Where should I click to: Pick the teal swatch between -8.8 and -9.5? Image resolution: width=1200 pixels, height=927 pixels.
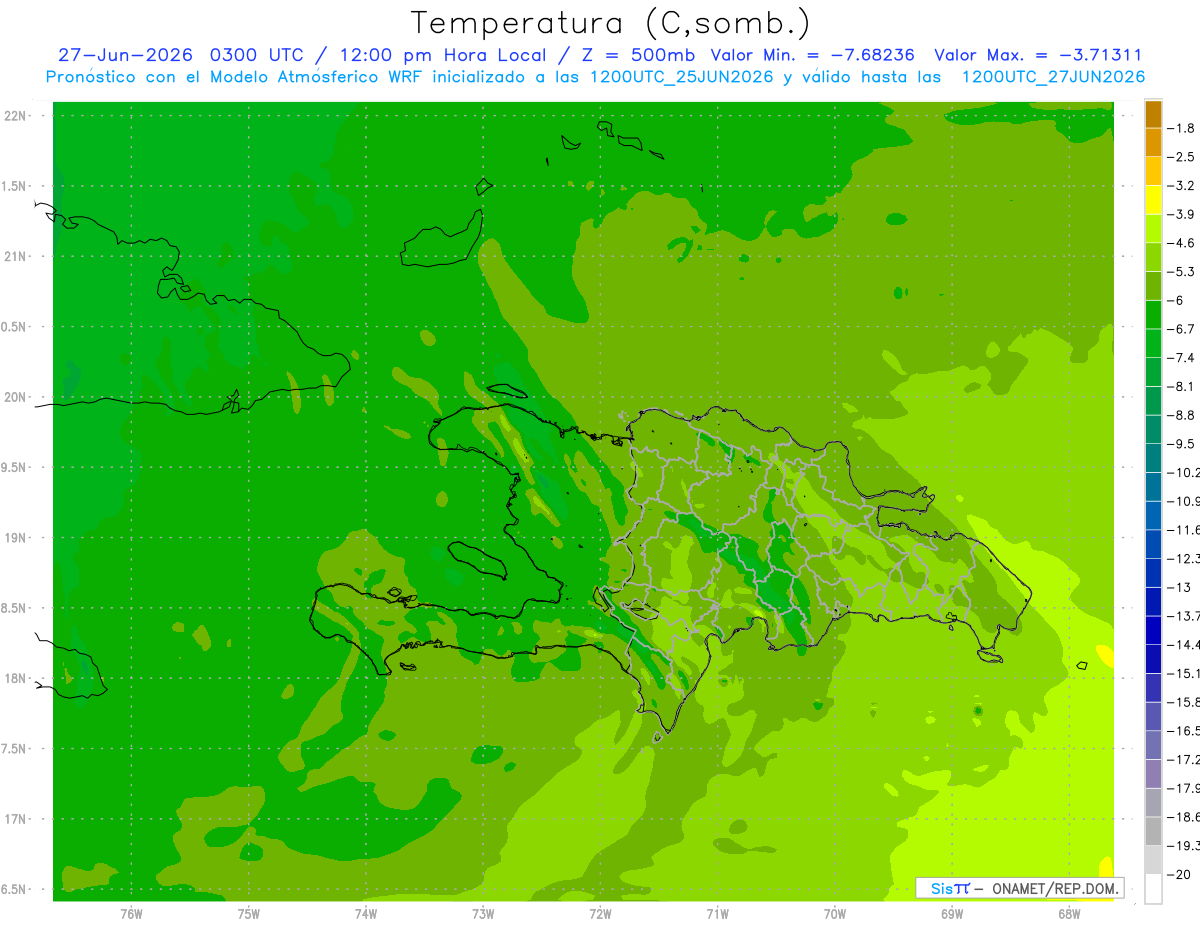tap(1153, 430)
